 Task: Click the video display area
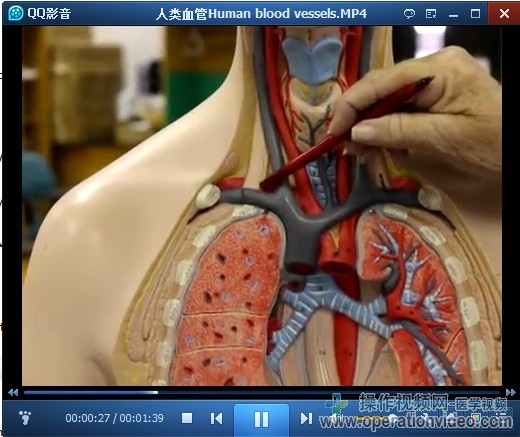pyautogui.click(x=262, y=206)
